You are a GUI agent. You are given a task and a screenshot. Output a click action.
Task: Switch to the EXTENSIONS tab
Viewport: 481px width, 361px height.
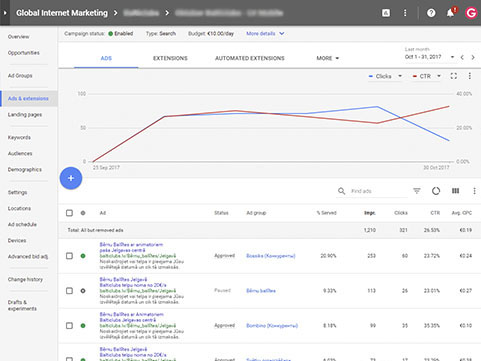[170, 58]
